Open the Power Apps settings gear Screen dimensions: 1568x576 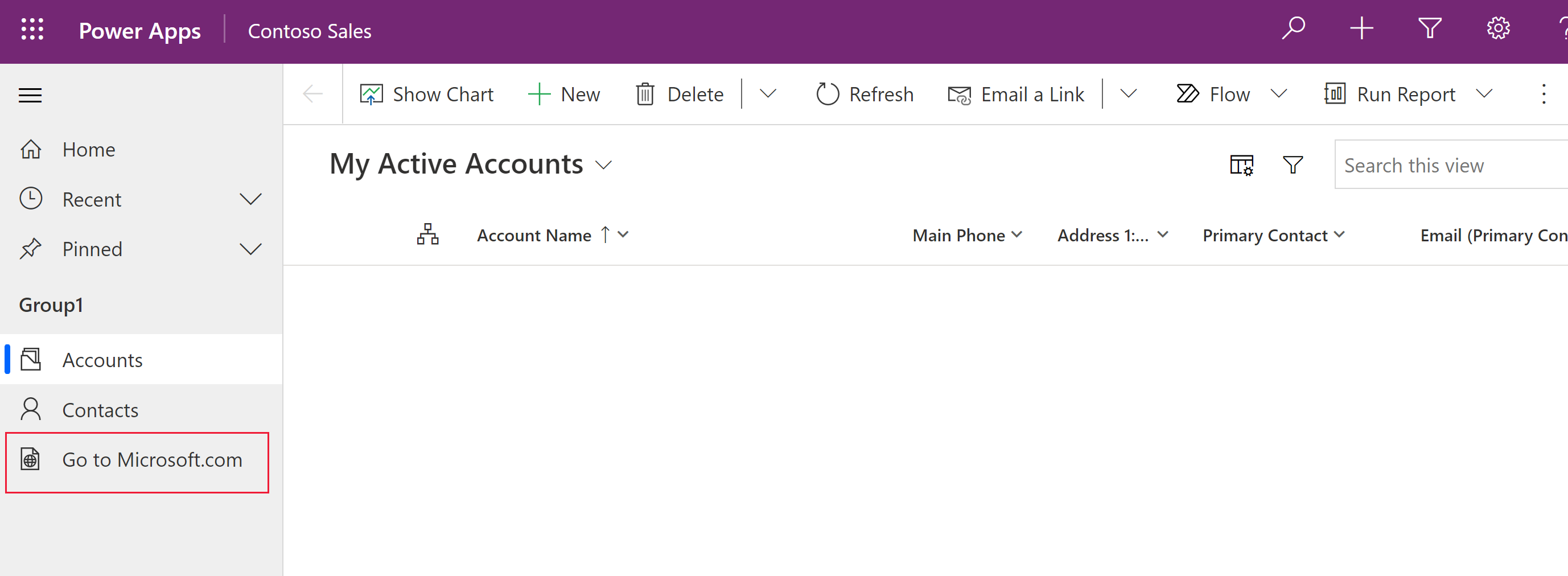tap(1498, 28)
